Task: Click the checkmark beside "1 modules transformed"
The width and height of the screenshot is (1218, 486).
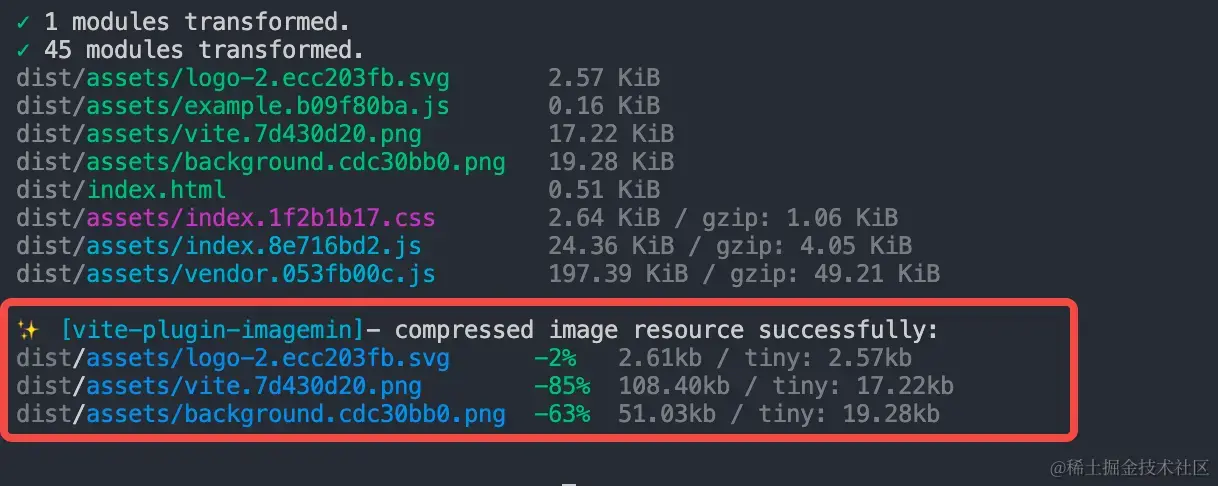Action: point(24,21)
